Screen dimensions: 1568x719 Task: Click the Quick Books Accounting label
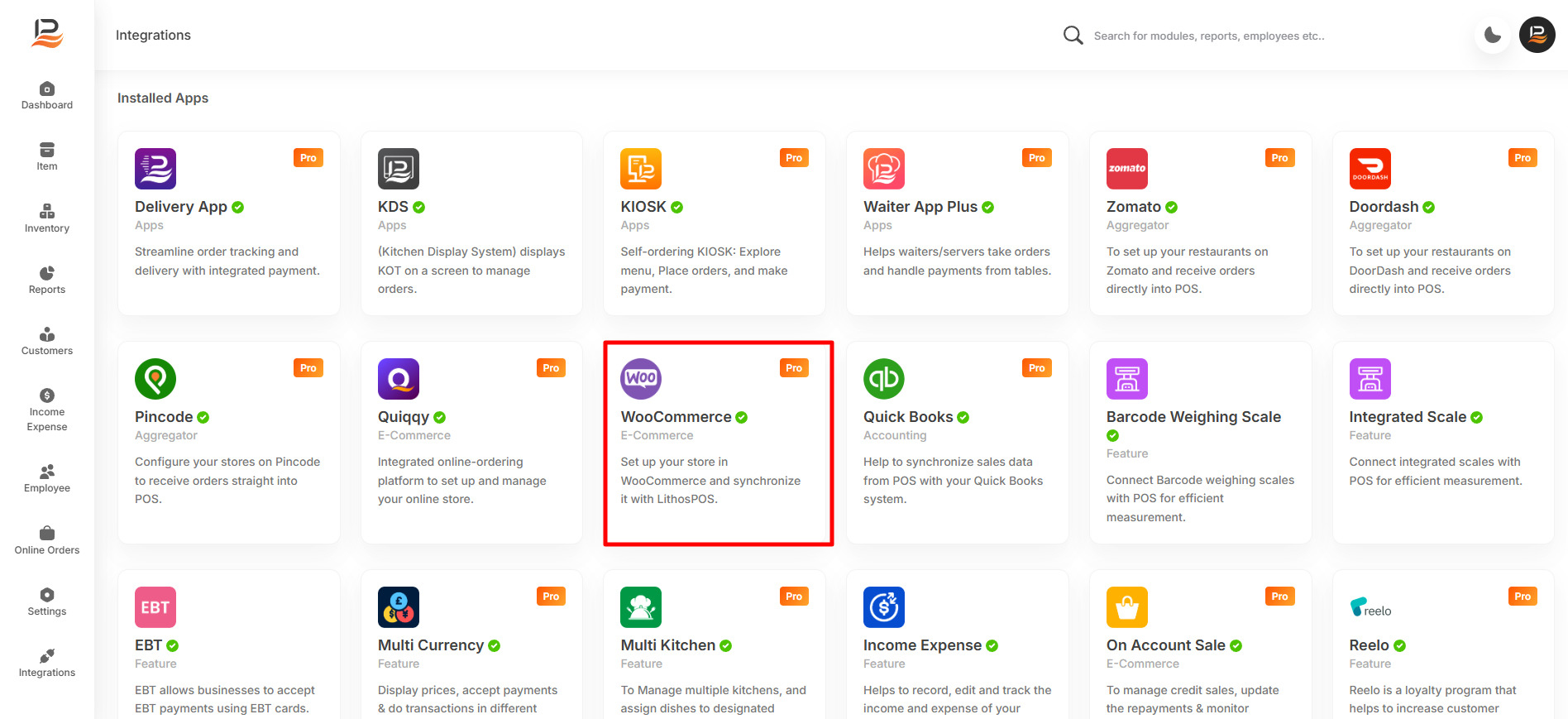coord(895,435)
